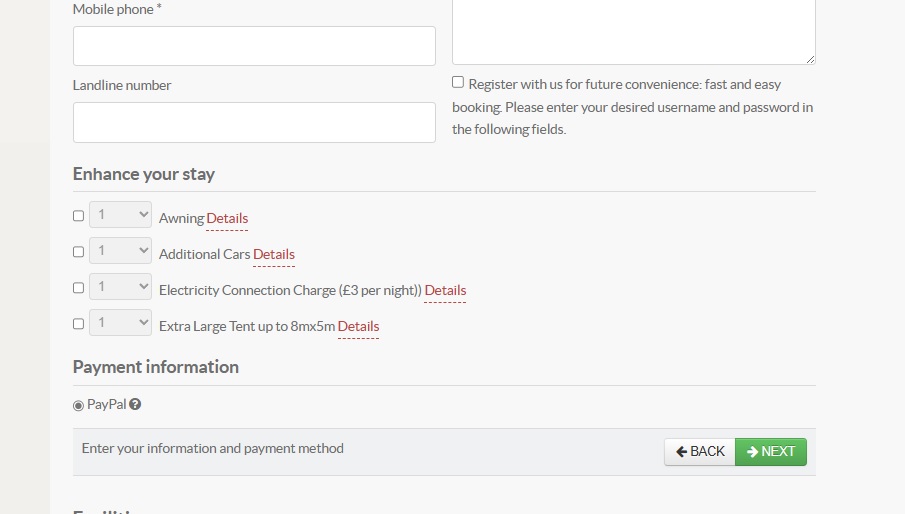Enable the Extra Large Tent checkbox

pos(79,324)
